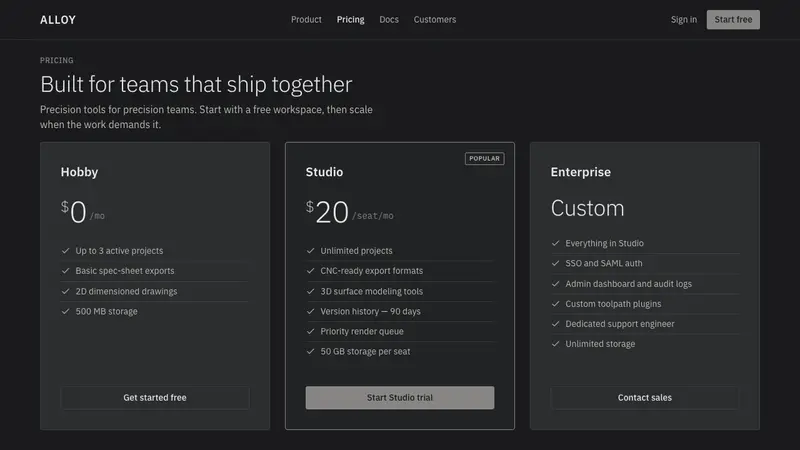Click the text SSO and SAML auth
This screenshot has width=800, height=450.
(x=604, y=263)
